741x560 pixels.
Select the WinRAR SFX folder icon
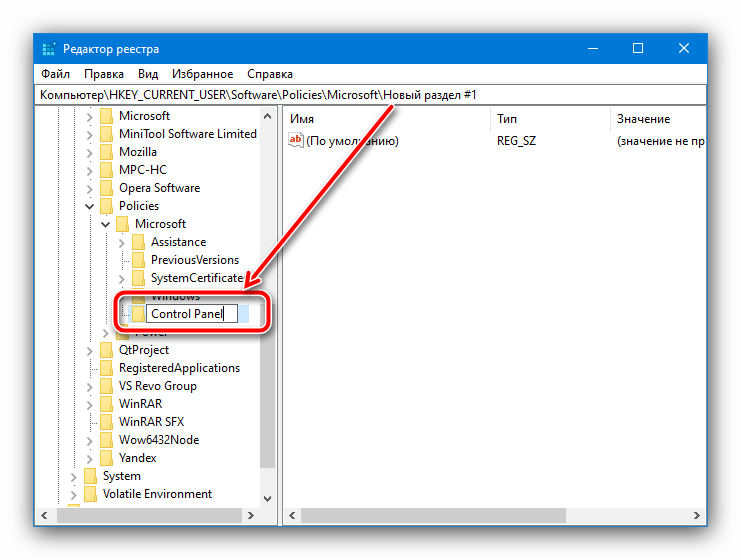pos(107,422)
